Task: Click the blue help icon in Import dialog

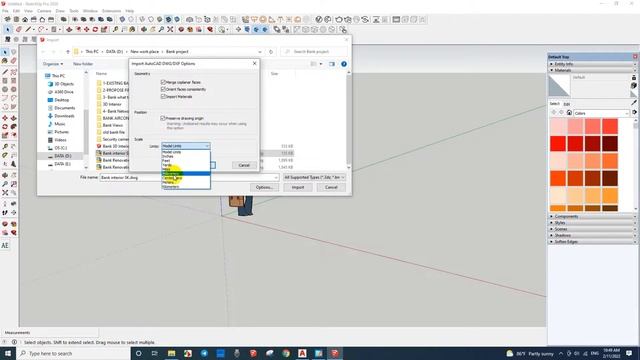Action: 344,64
